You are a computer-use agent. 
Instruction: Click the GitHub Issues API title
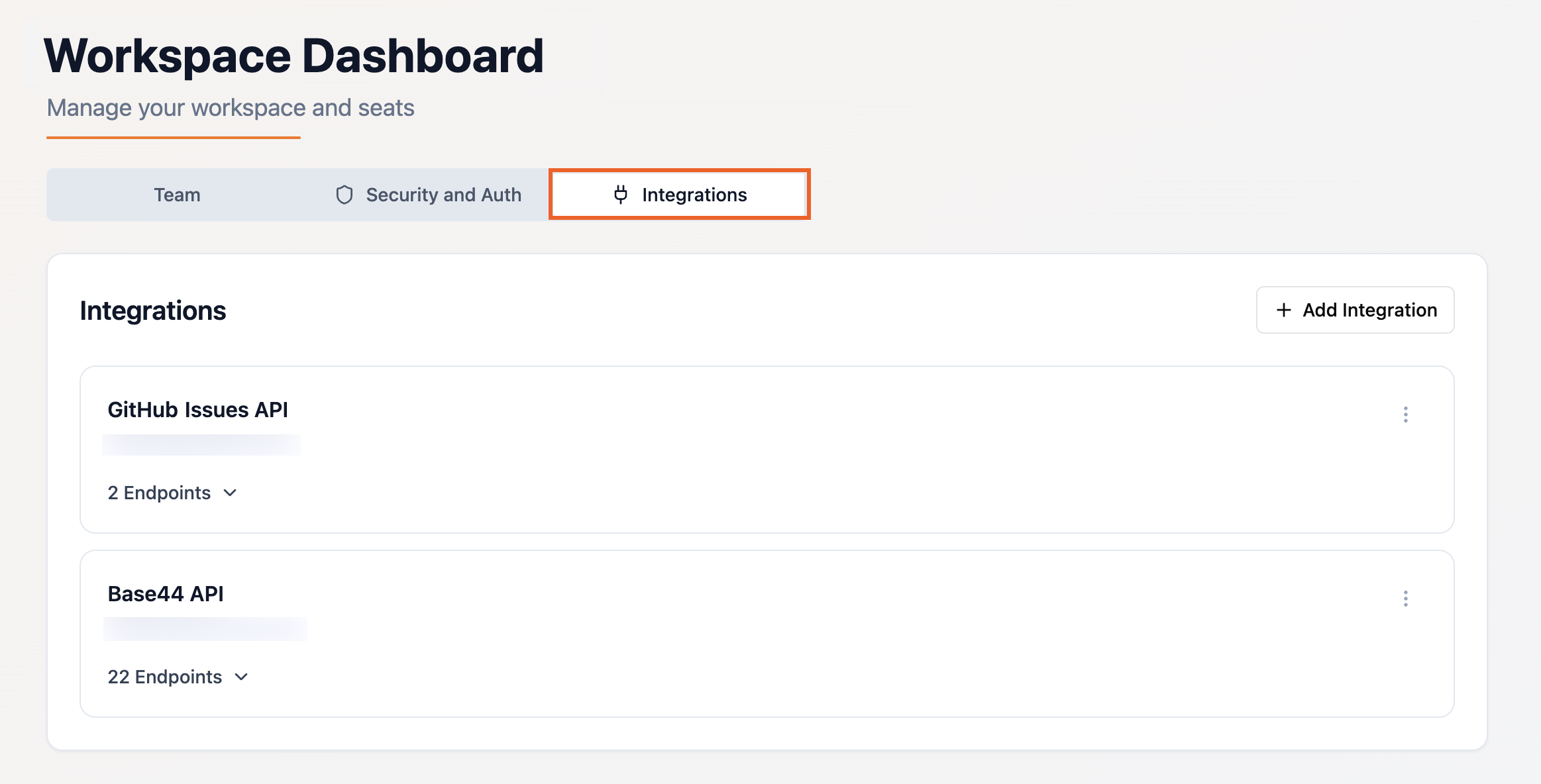(x=199, y=409)
